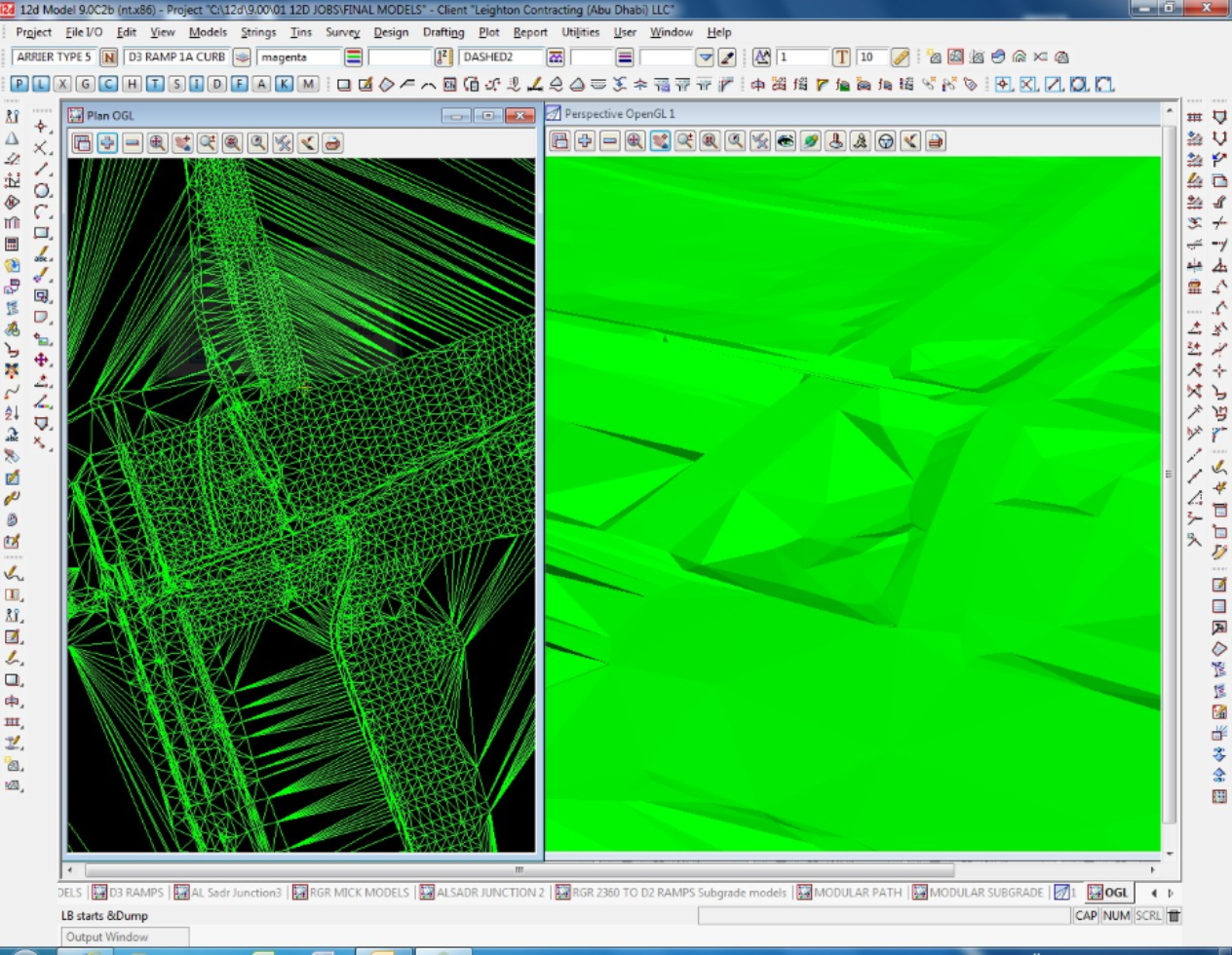Click Plan OGL zoom in plus icon
1232x955 pixels.
pos(107,143)
